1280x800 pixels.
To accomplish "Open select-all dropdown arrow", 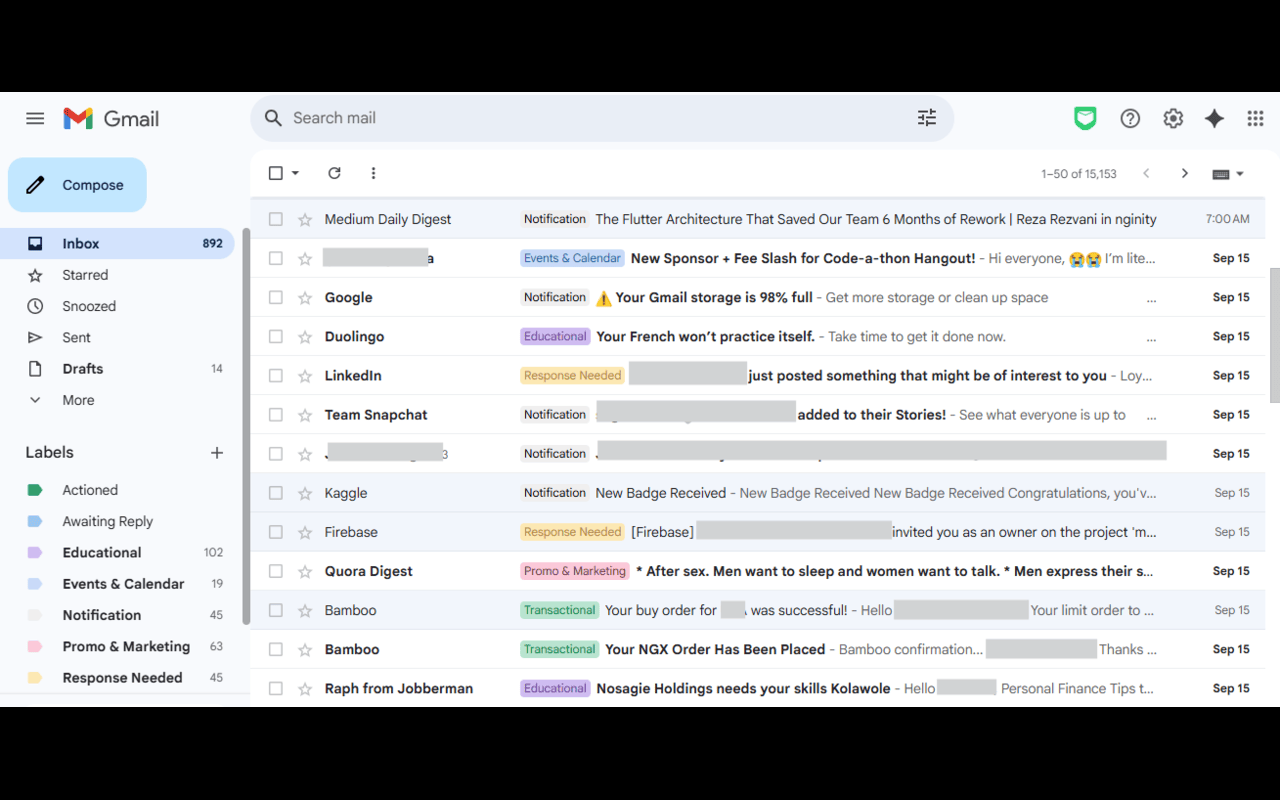I will pyautogui.click(x=295, y=173).
